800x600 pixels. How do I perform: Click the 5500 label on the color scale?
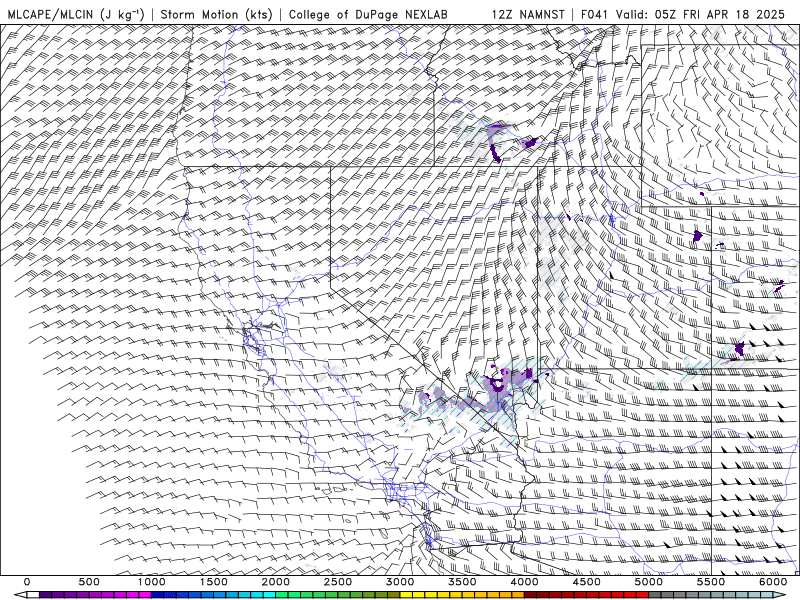click(712, 582)
